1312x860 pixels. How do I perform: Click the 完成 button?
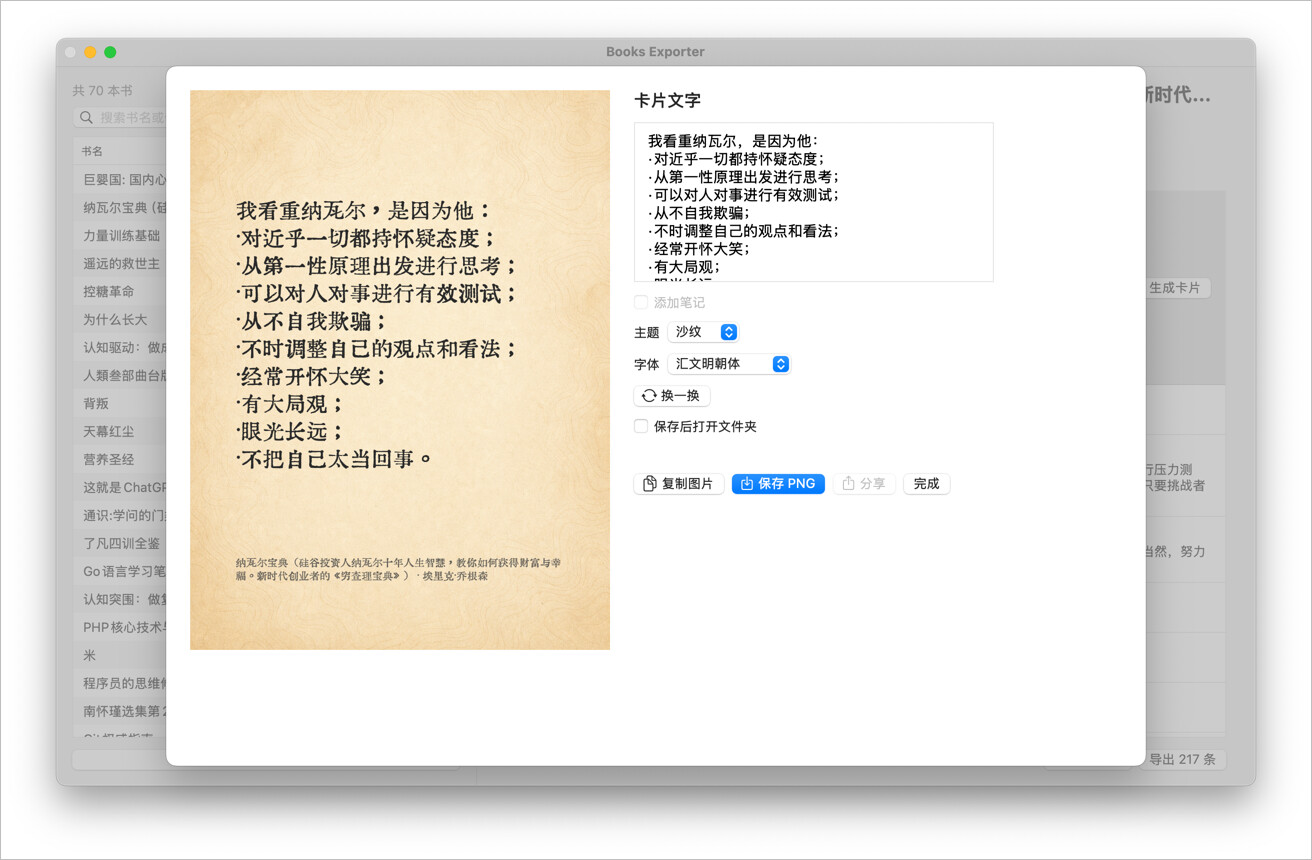pyautogui.click(x=926, y=484)
